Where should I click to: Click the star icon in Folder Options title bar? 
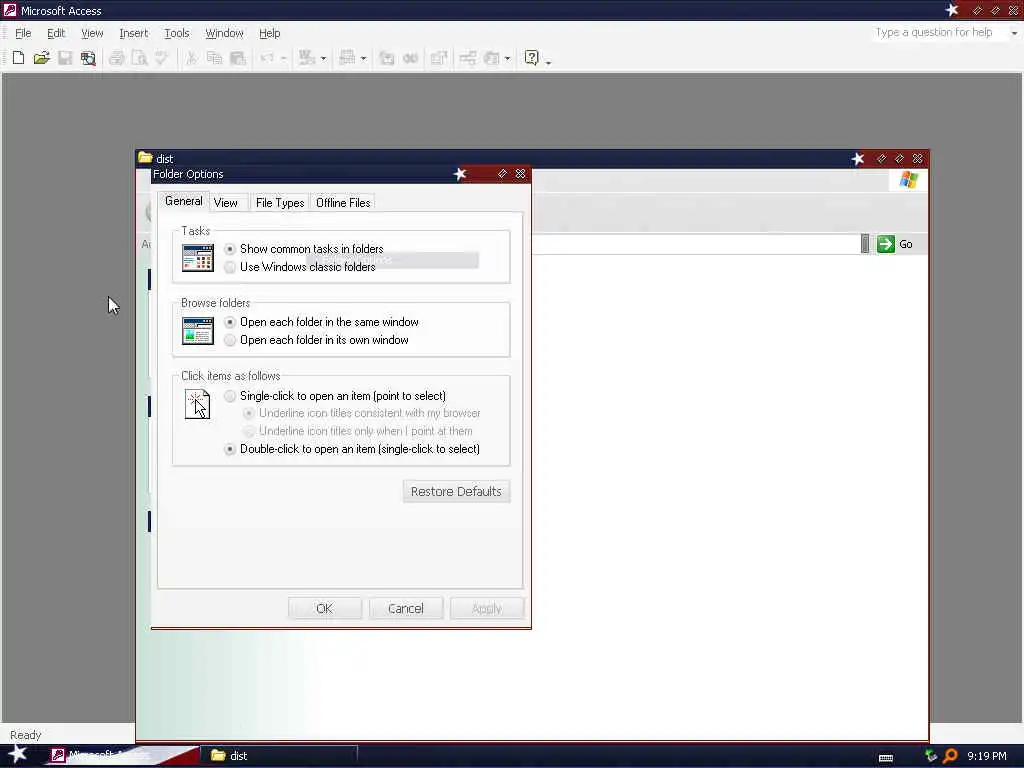[x=460, y=174]
